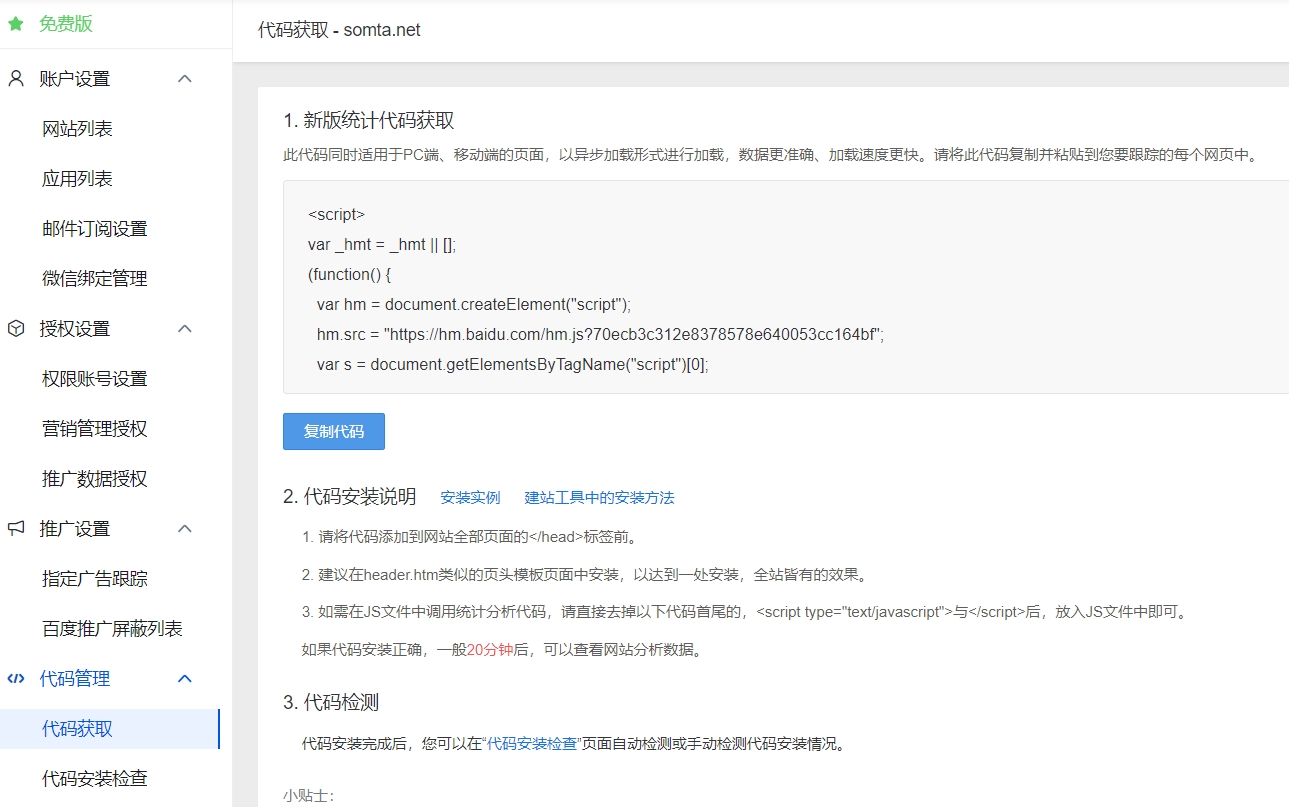Collapse the 代码管理 section chevron
Screen dimensions: 1289x807
pos(185,679)
